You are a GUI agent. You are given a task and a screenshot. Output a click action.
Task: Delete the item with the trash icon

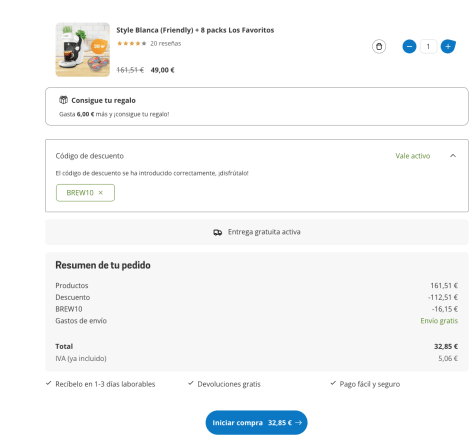[379, 46]
